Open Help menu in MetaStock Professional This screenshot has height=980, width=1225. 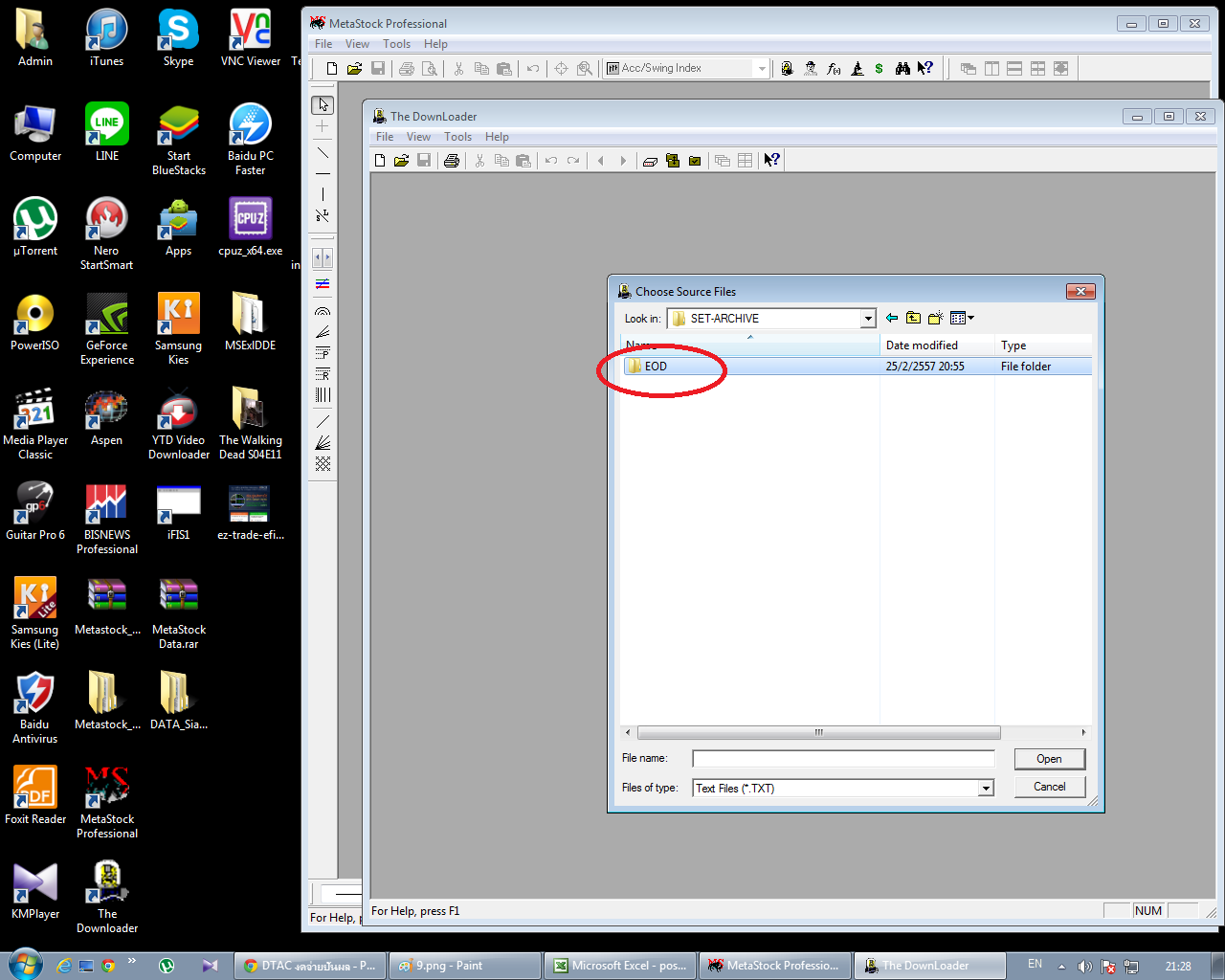tap(435, 44)
